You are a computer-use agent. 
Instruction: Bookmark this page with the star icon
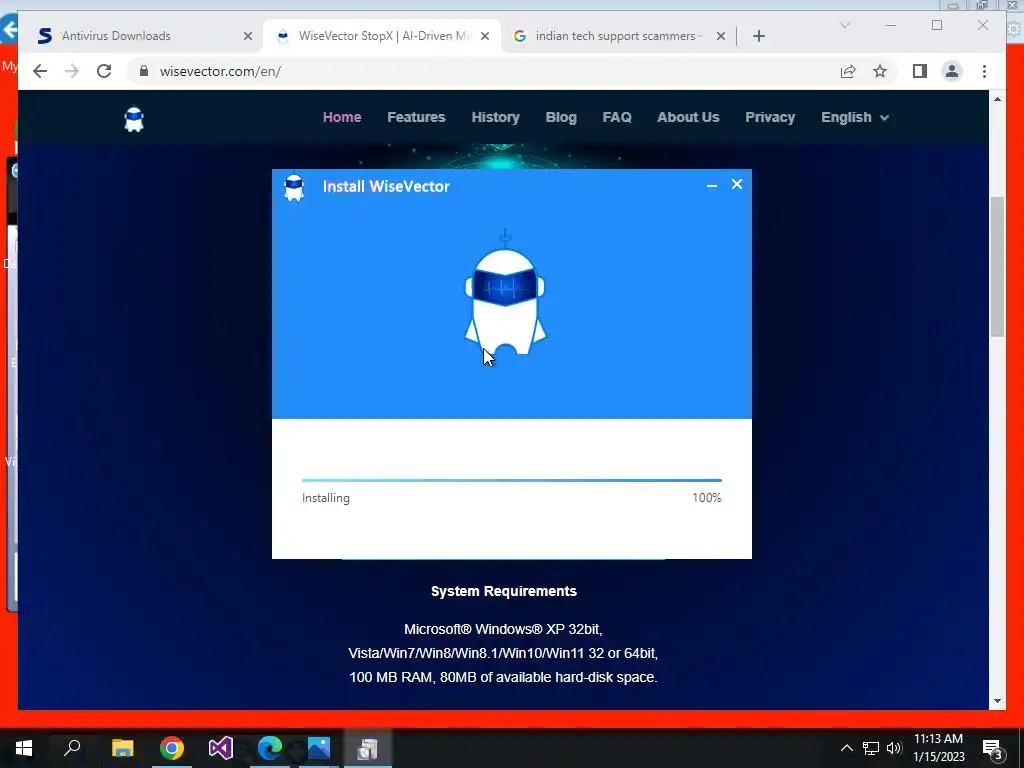[880, 71]
